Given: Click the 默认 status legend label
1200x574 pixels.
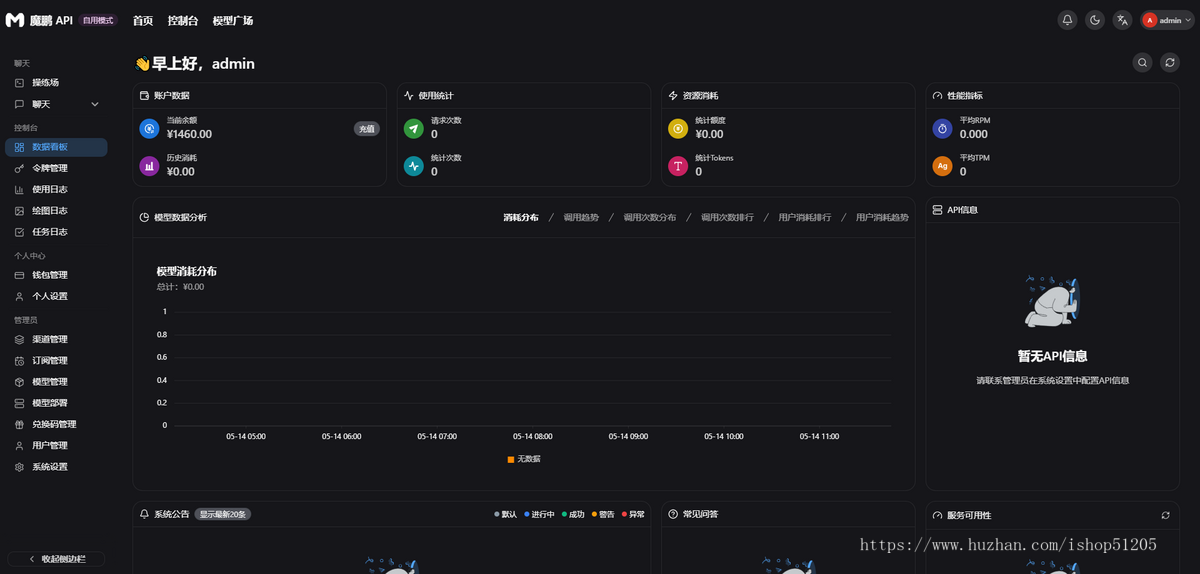Looking at the screenshot, I should click(509, 515).
